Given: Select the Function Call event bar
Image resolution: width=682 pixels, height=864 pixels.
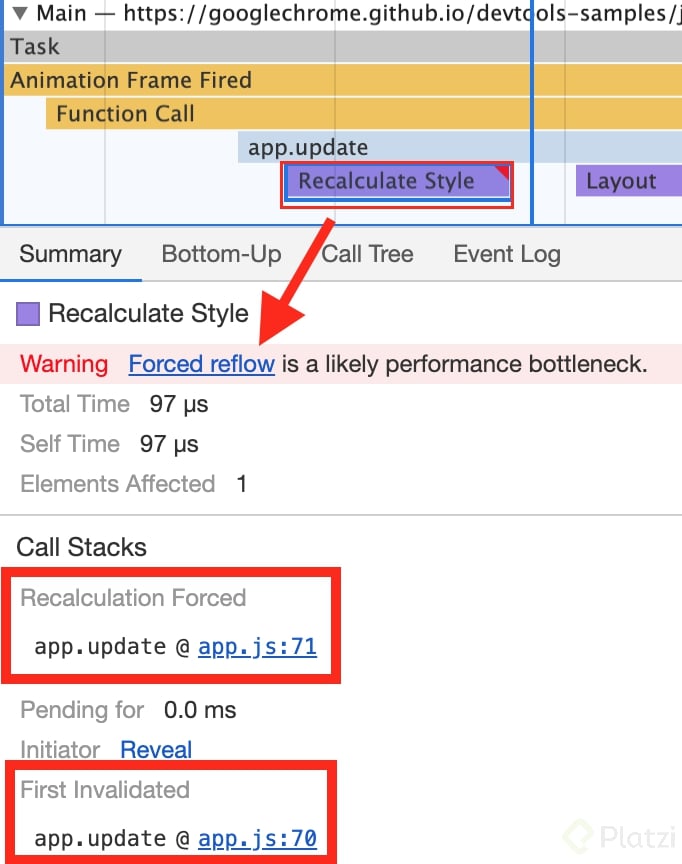Looking at the screenshot, I should (x=300, y=114).
